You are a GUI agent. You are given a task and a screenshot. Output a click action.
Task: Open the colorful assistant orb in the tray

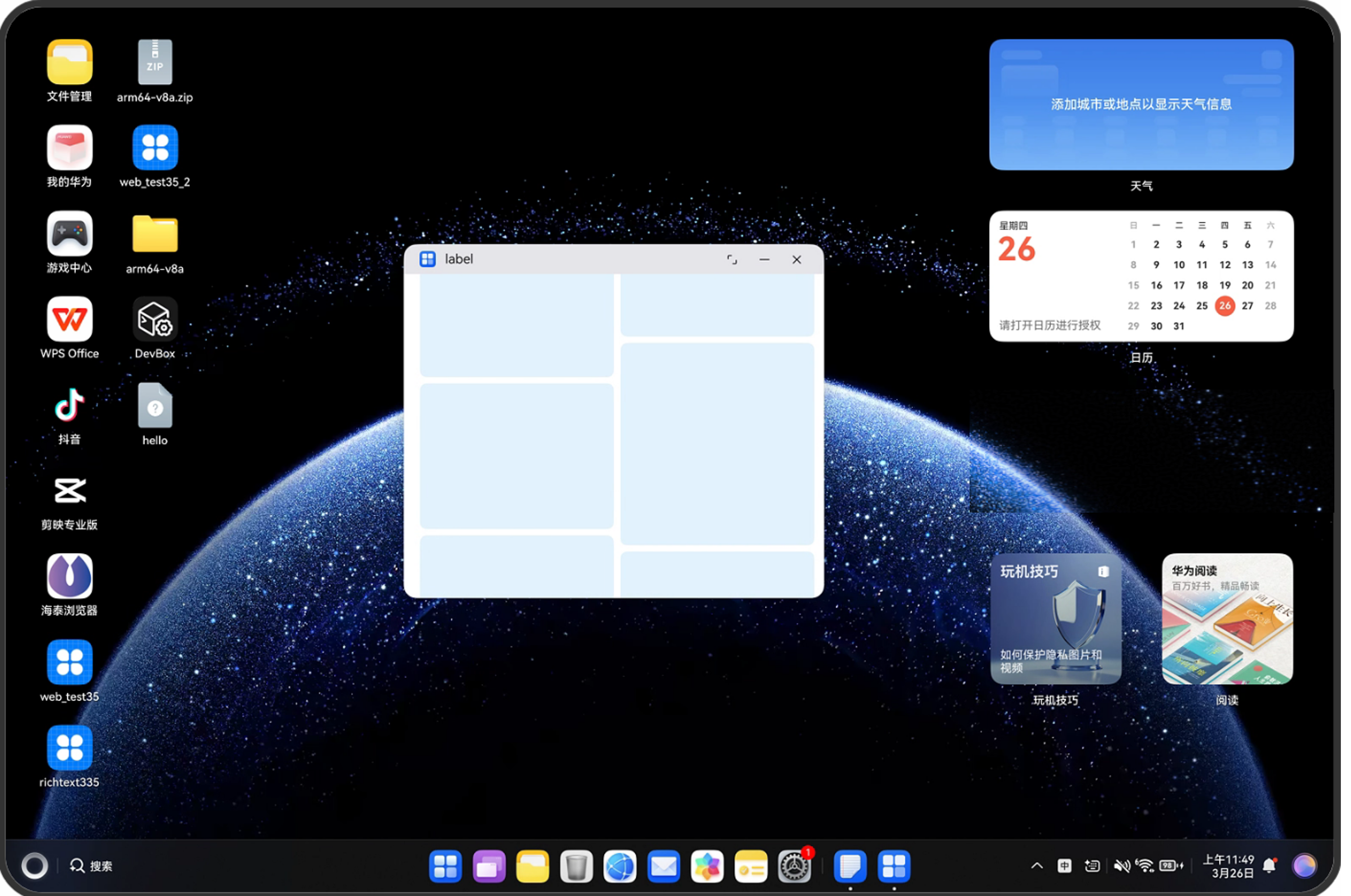1305,866
